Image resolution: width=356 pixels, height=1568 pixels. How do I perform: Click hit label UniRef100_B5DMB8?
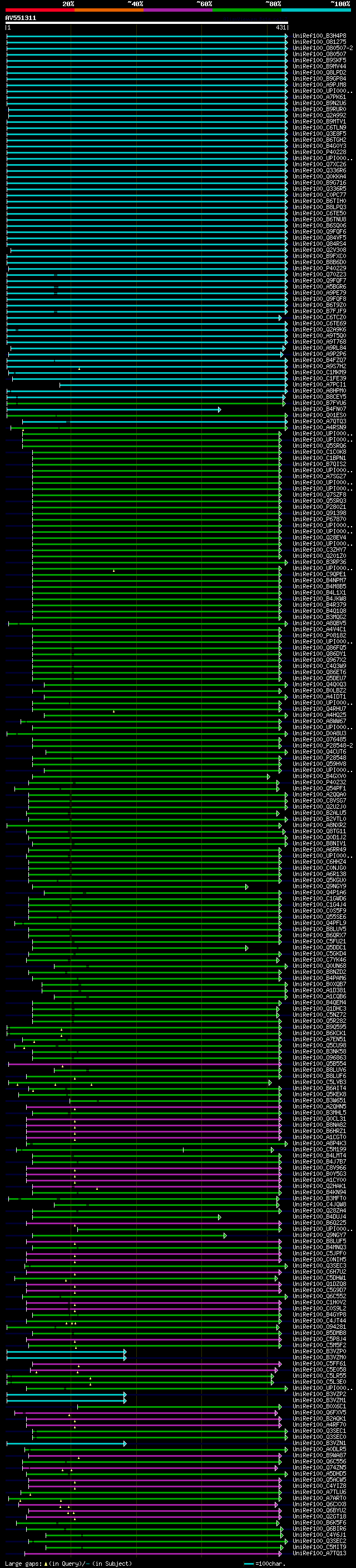click(x=319, y=1333)
